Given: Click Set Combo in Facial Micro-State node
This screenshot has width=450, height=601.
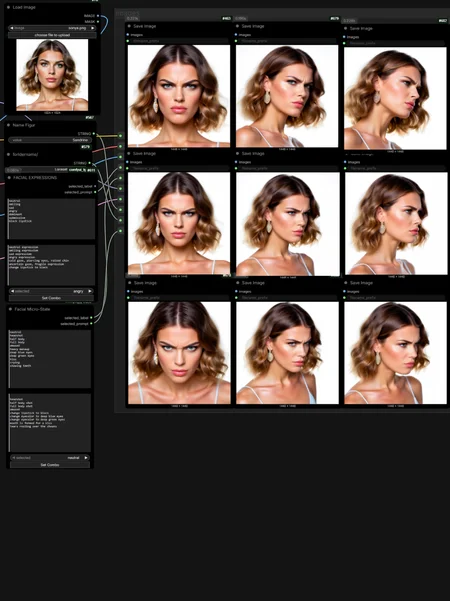Looking at the screenshot, I should [50, 465].
